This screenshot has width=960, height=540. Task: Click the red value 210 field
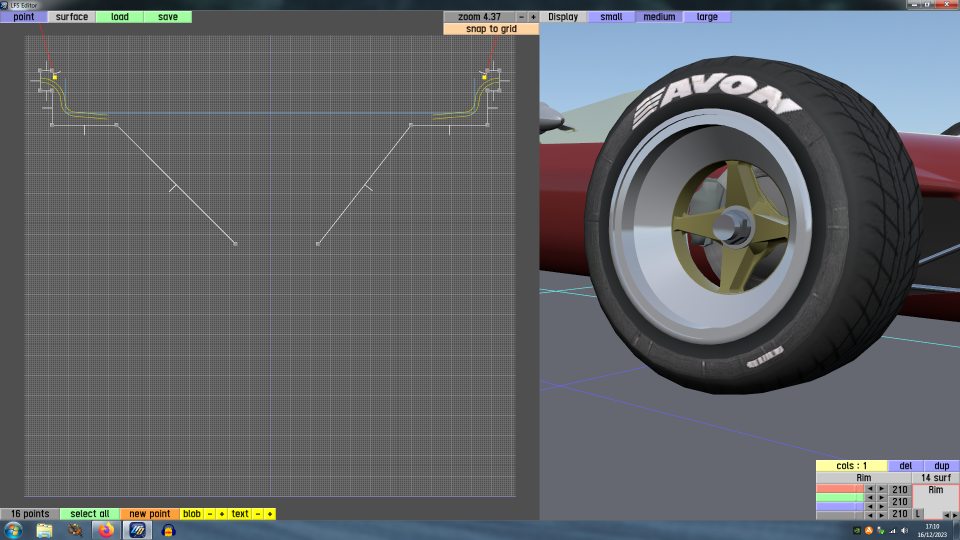(899, 490)
